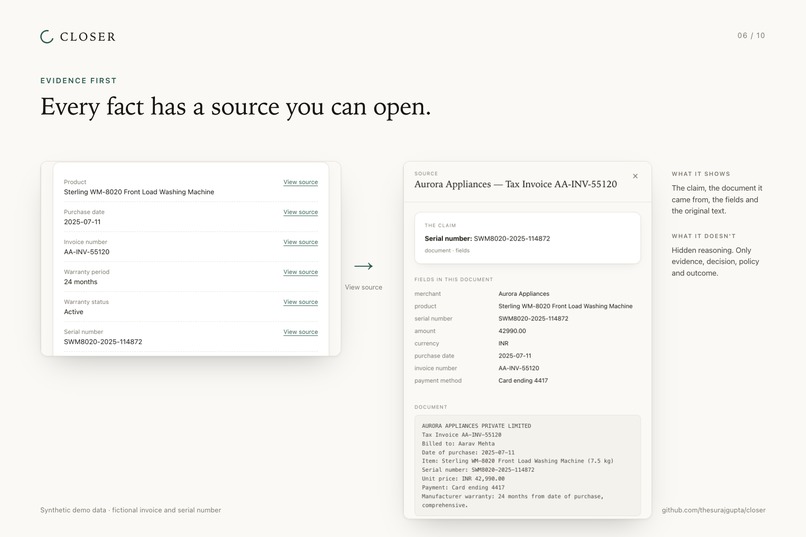This screenshot has width=806, height=537.
Task: Click the EVIDENCE FIRST section label
Action: [79, 81]
